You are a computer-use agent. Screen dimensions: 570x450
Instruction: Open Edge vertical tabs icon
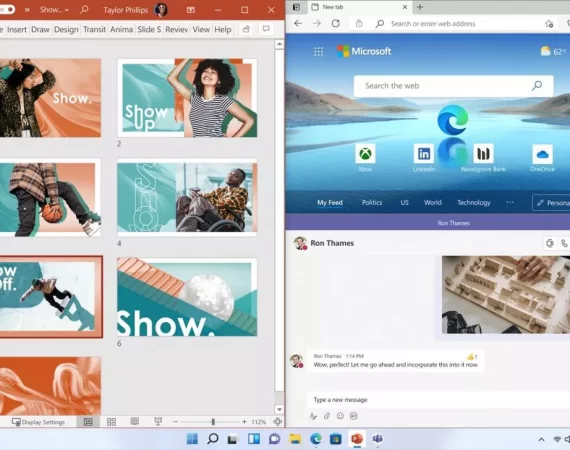[x=296, y=7]
